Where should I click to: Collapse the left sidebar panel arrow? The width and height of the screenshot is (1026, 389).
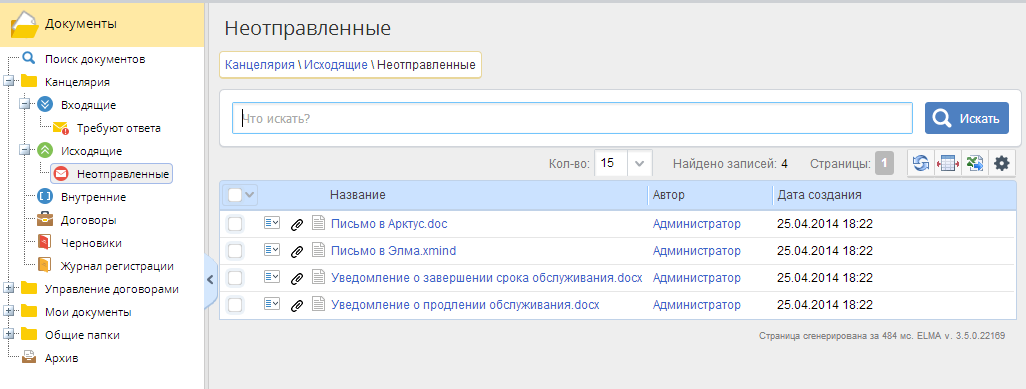point(210,280)
